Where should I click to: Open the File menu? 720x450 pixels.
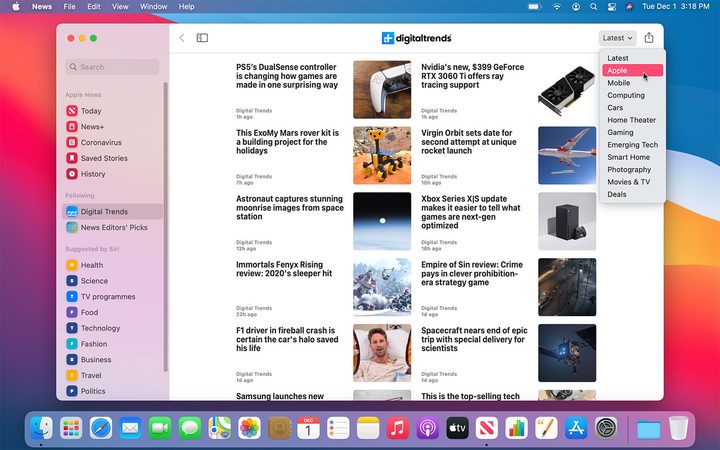tap(69, 6)
